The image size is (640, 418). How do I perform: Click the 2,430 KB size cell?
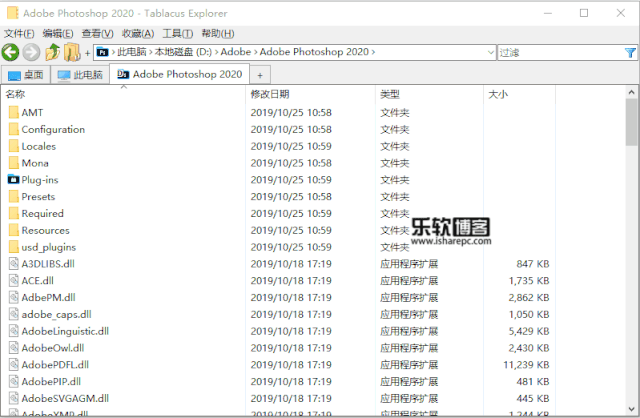(529, 348)
